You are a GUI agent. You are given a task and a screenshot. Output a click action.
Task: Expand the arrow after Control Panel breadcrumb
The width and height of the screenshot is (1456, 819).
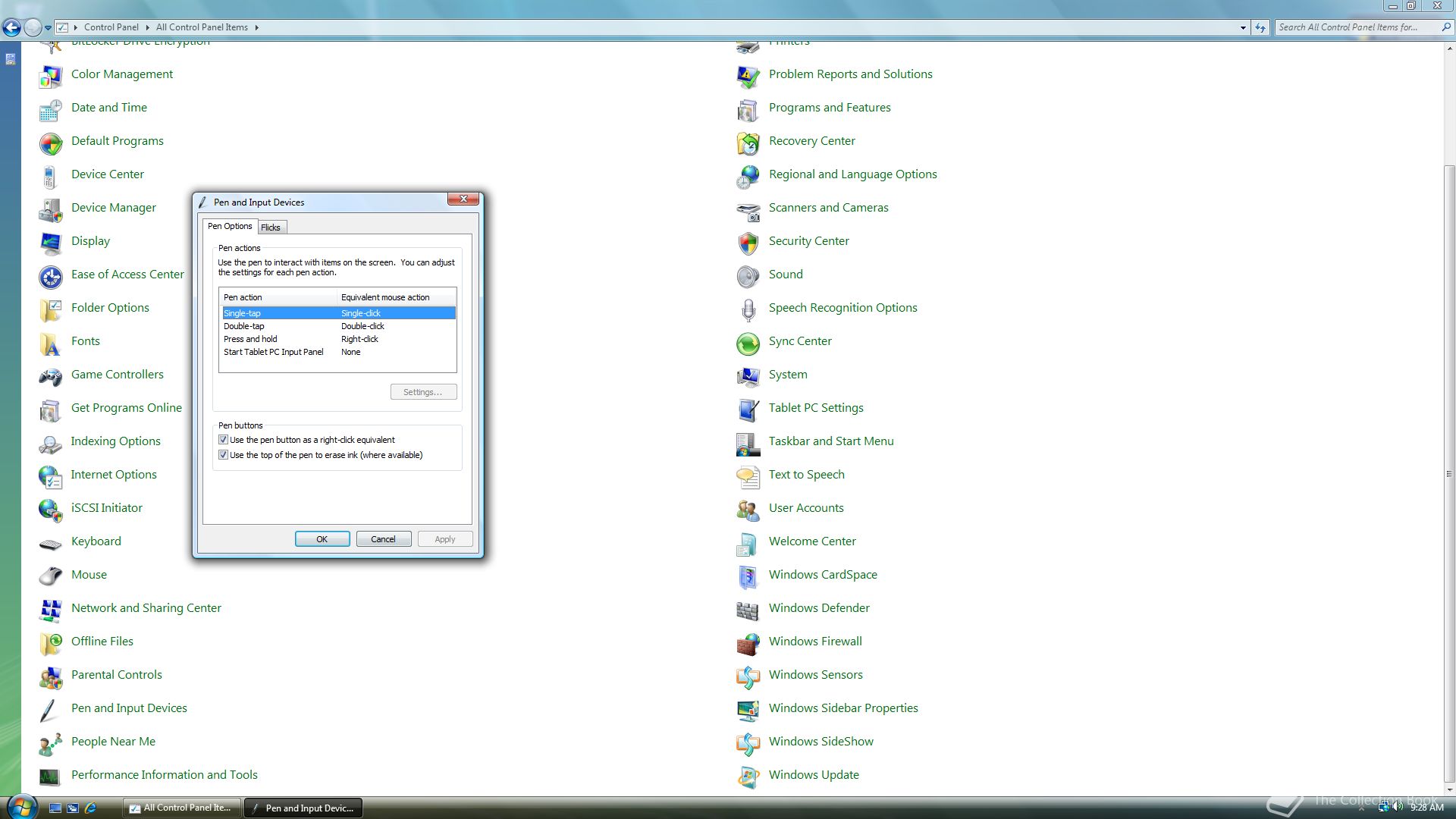(x=147, y=27)
